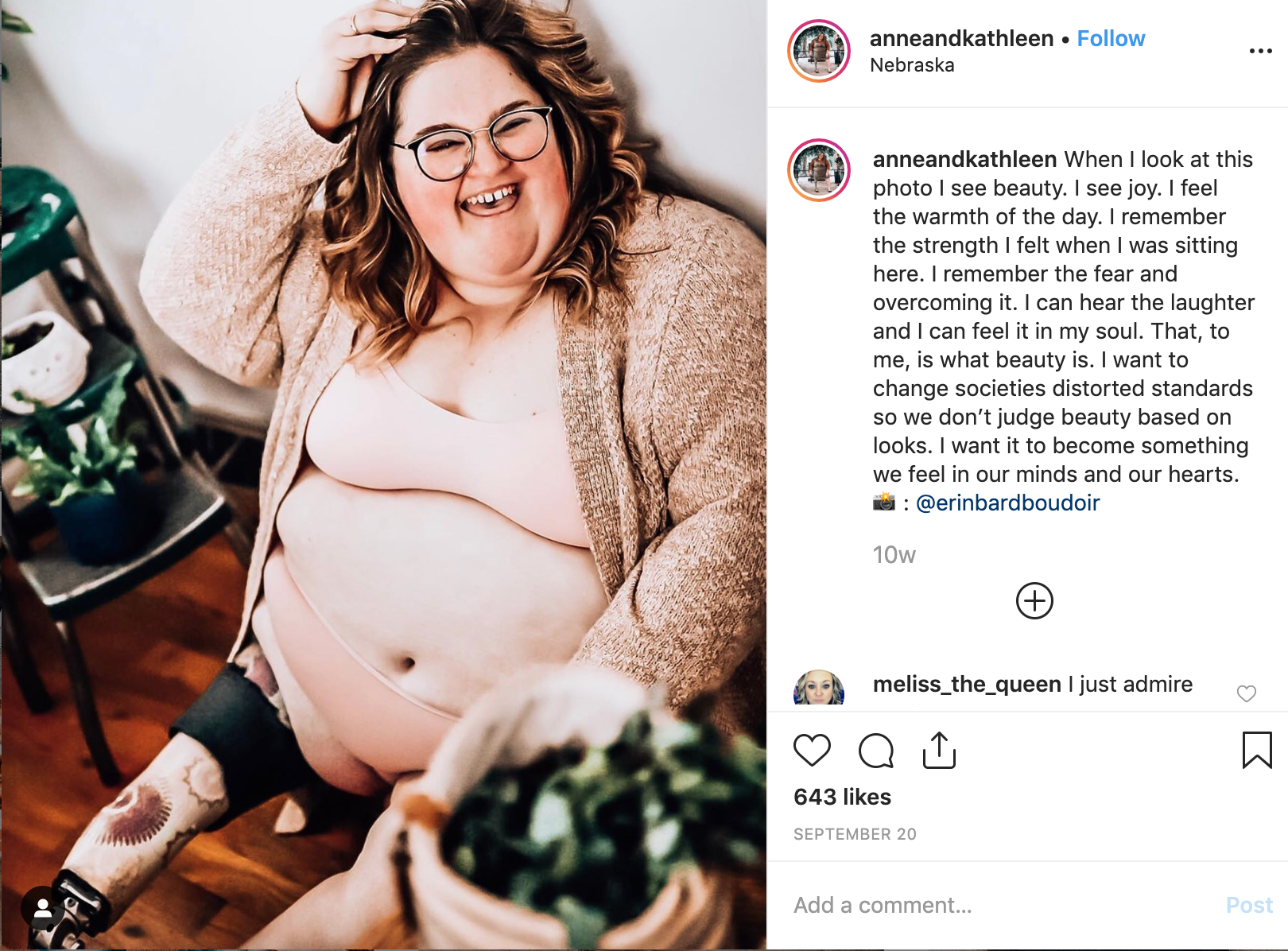The height and width of the screenshot is (951, 1288).
Task: Open the anneandkathleen username in the header
Action: [x=961, y=38]
